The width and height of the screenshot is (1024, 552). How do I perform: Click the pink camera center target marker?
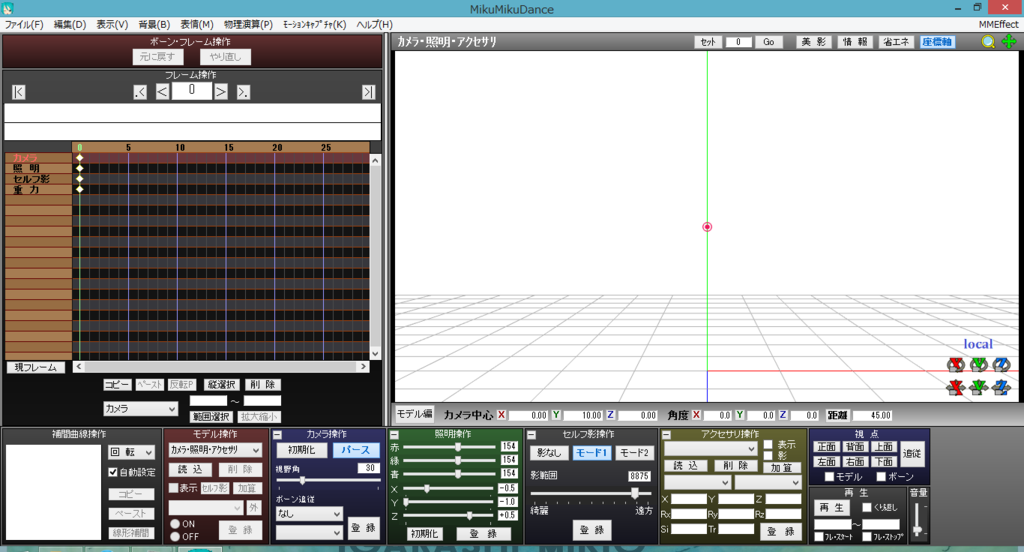(707, 227)
